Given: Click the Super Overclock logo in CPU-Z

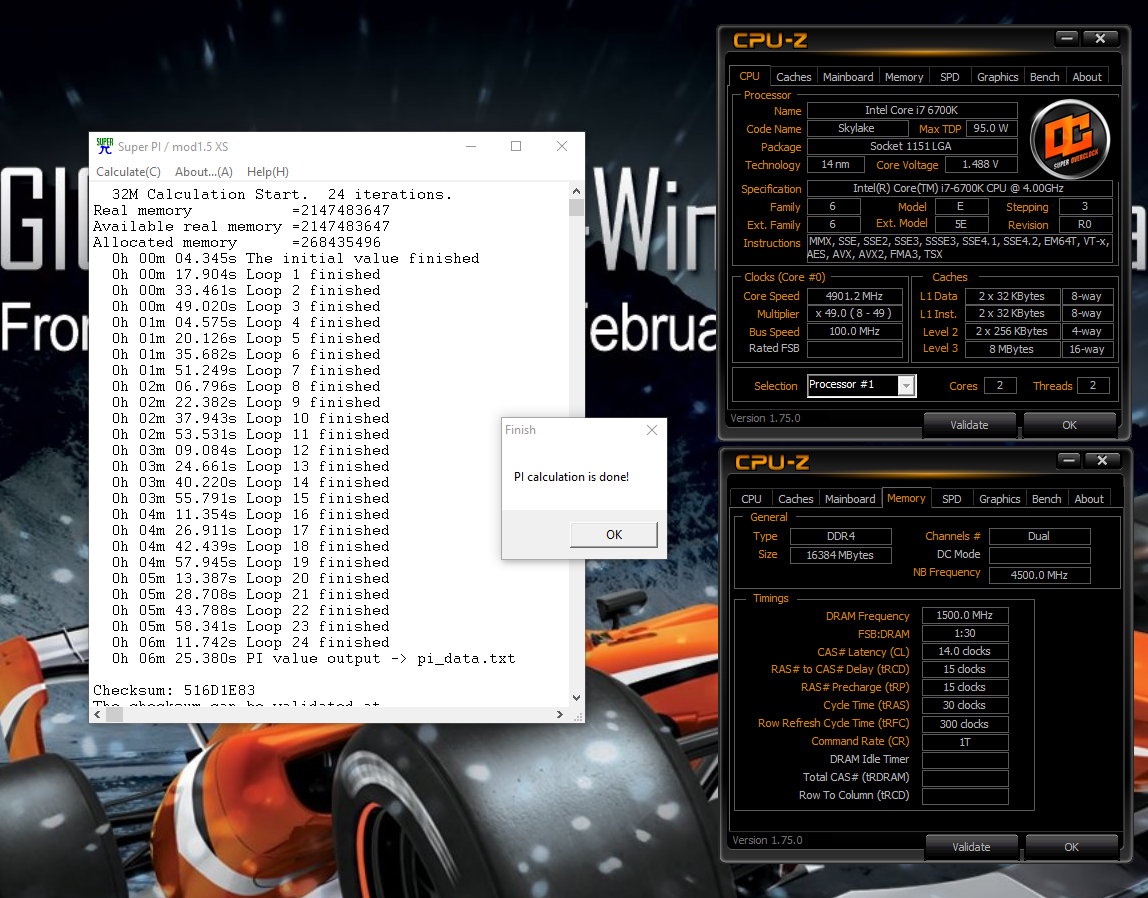Looking at the screenshot, I should click(1070, 140).
